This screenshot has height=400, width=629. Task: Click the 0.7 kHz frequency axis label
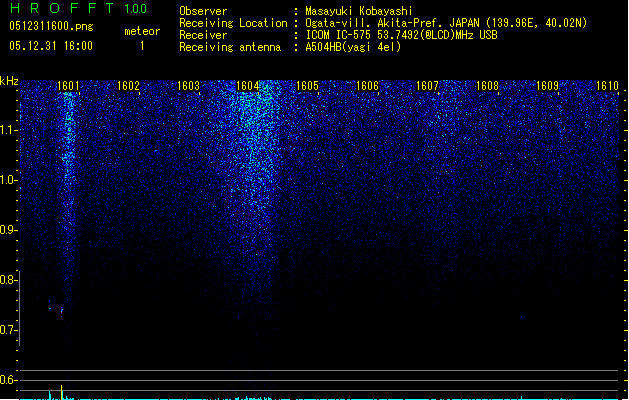coord(8,330)
